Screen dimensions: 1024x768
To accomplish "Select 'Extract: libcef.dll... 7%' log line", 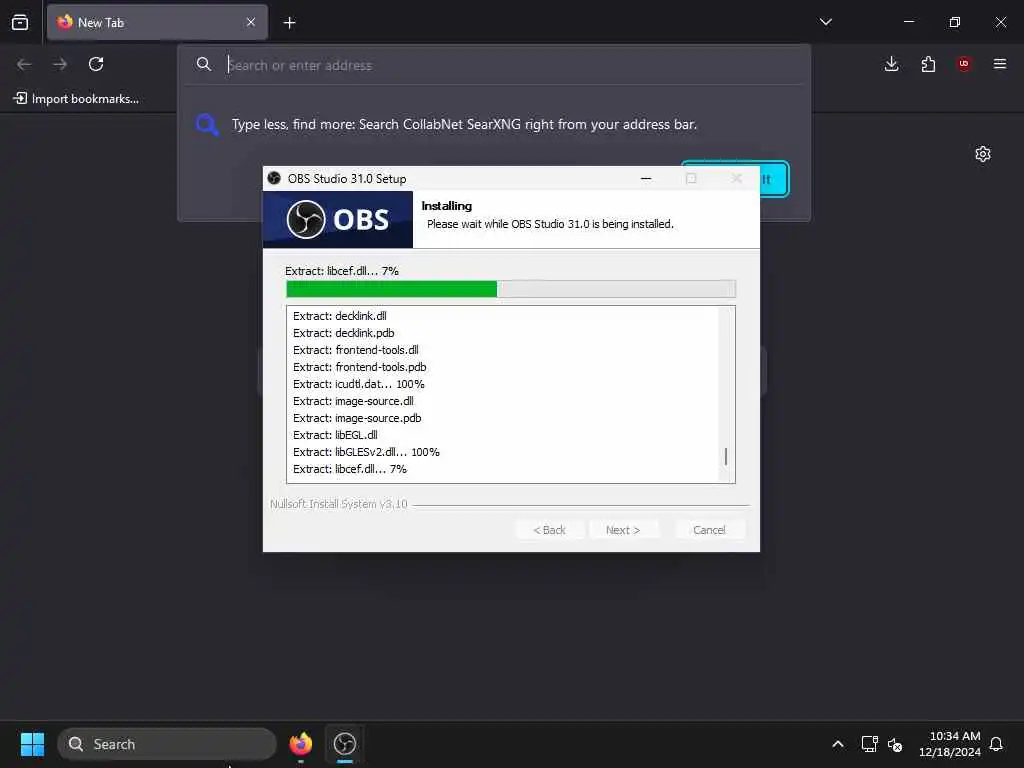I will tap(350, 469).
